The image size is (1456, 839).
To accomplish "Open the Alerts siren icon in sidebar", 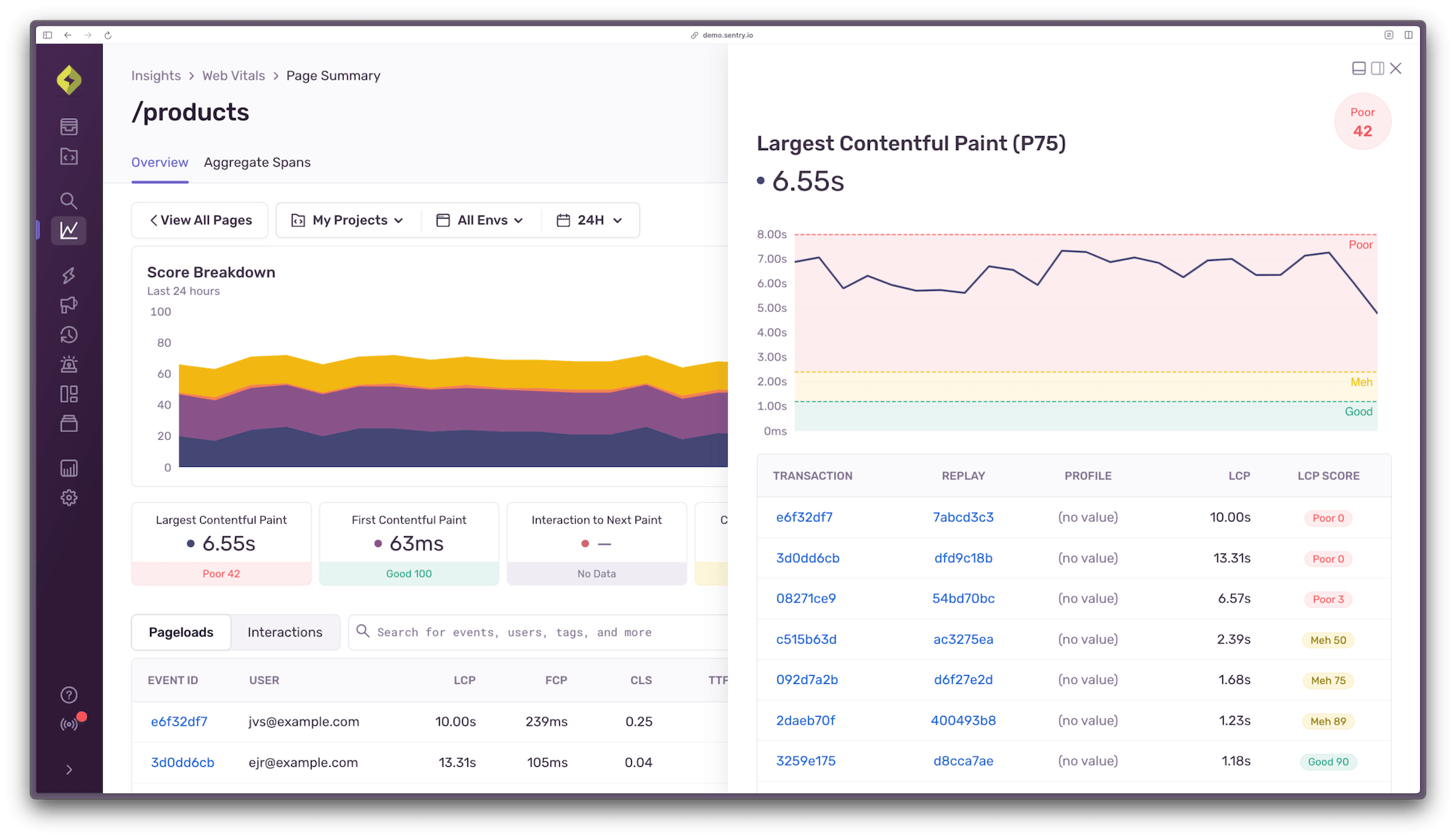I will (69, 364).
